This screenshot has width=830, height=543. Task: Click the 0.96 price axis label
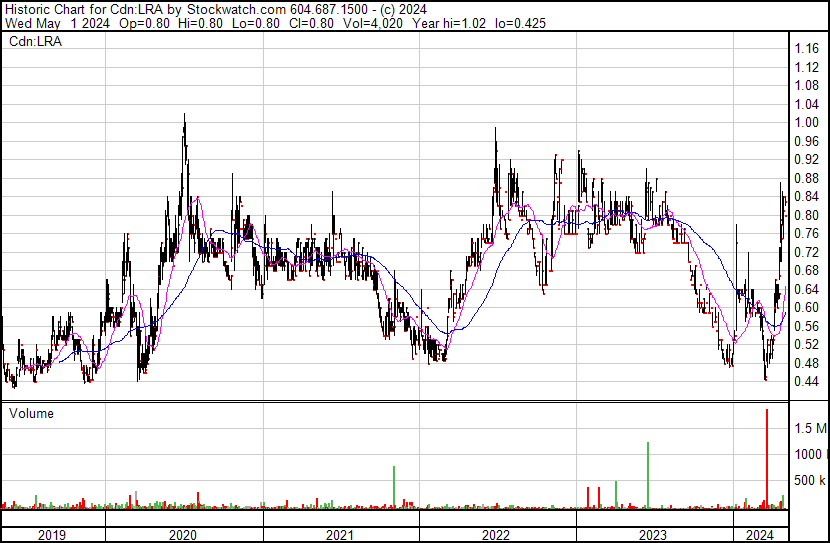click(x=807, y=141)
